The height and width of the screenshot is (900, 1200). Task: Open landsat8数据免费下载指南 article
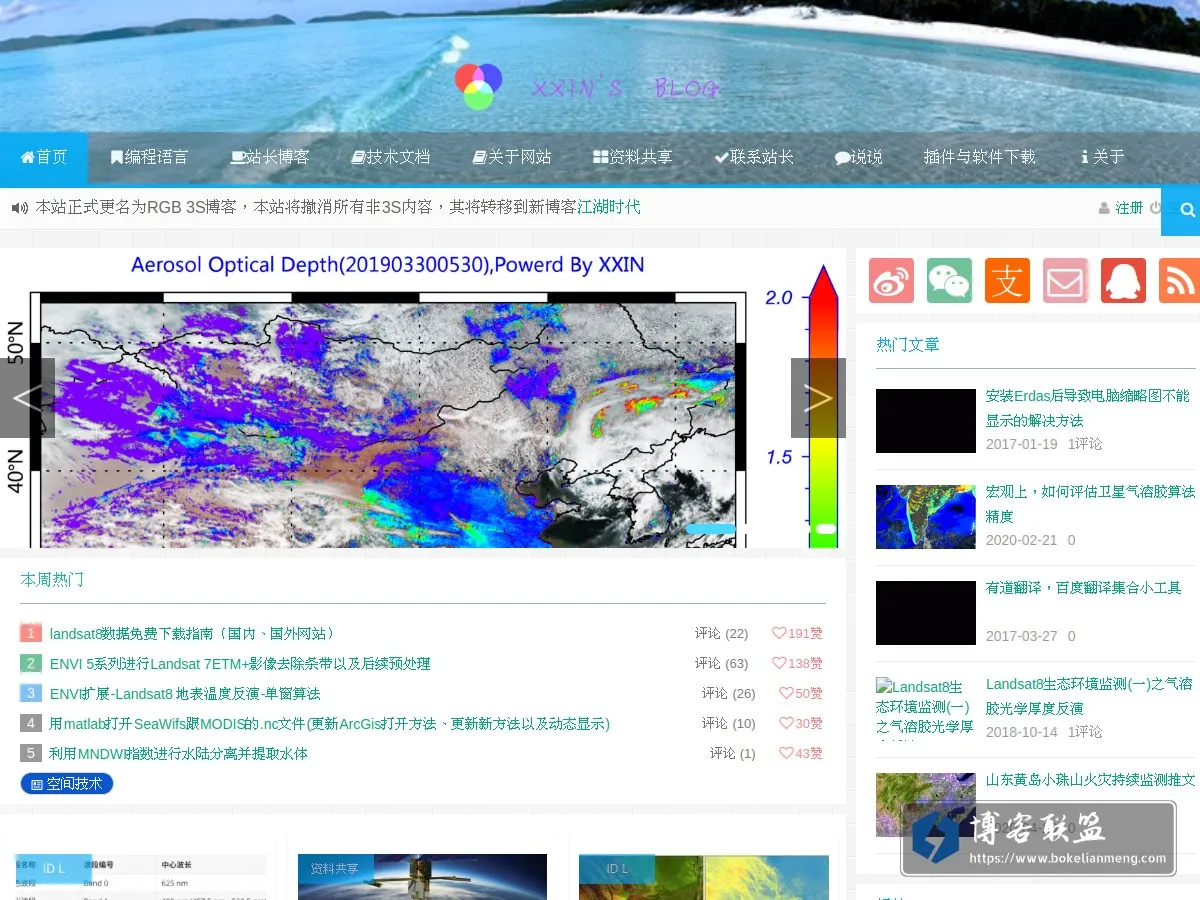pyautogui.click(x=193, y=633)
